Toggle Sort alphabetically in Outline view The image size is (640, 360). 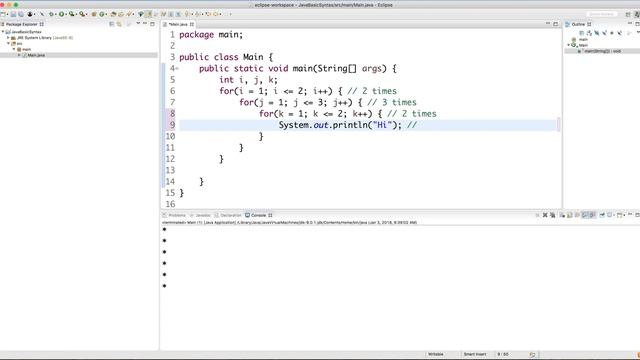click(589, 33)
